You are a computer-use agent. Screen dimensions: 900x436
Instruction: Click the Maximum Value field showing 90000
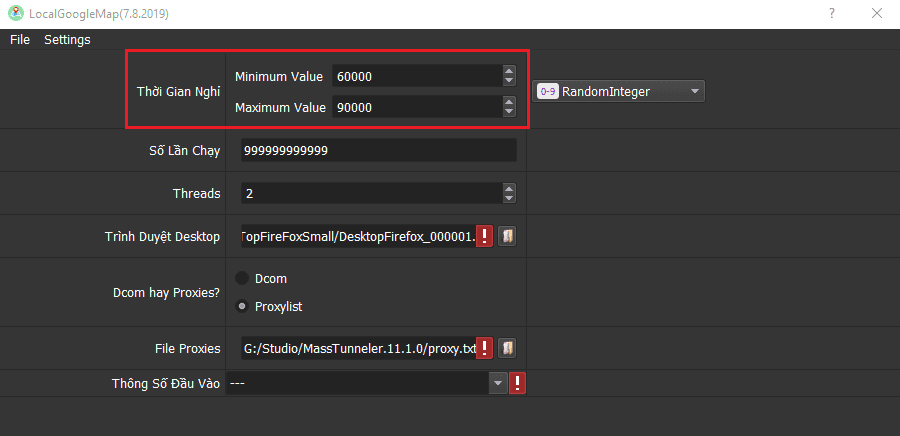click(417, 107)
